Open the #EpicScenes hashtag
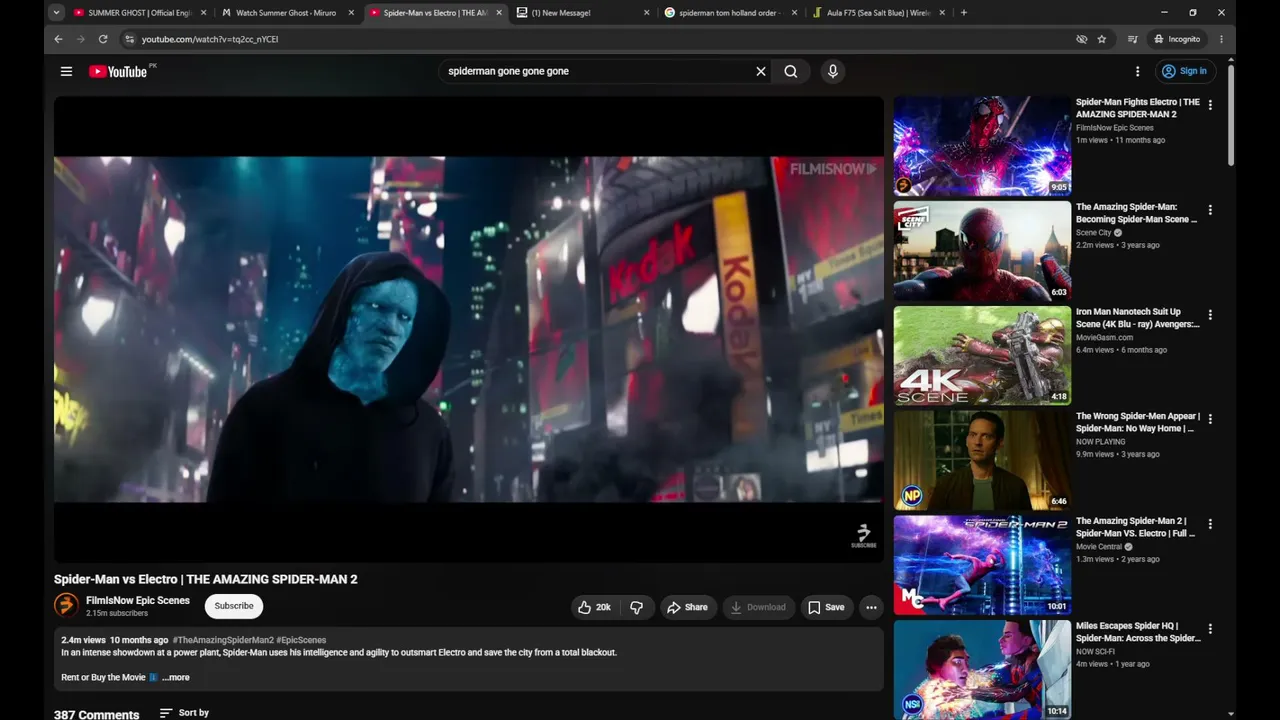1280x720 pixels. point(301,640)
